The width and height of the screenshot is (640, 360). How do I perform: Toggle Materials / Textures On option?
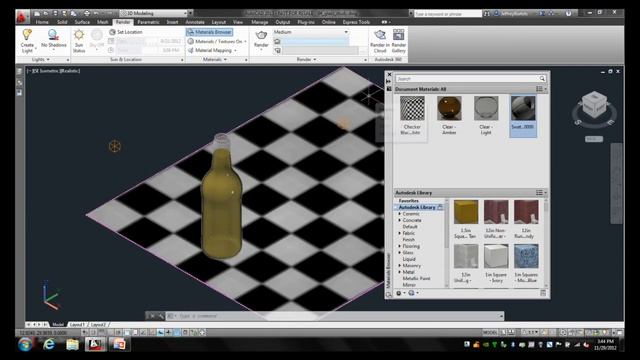[x=217, y=41]
